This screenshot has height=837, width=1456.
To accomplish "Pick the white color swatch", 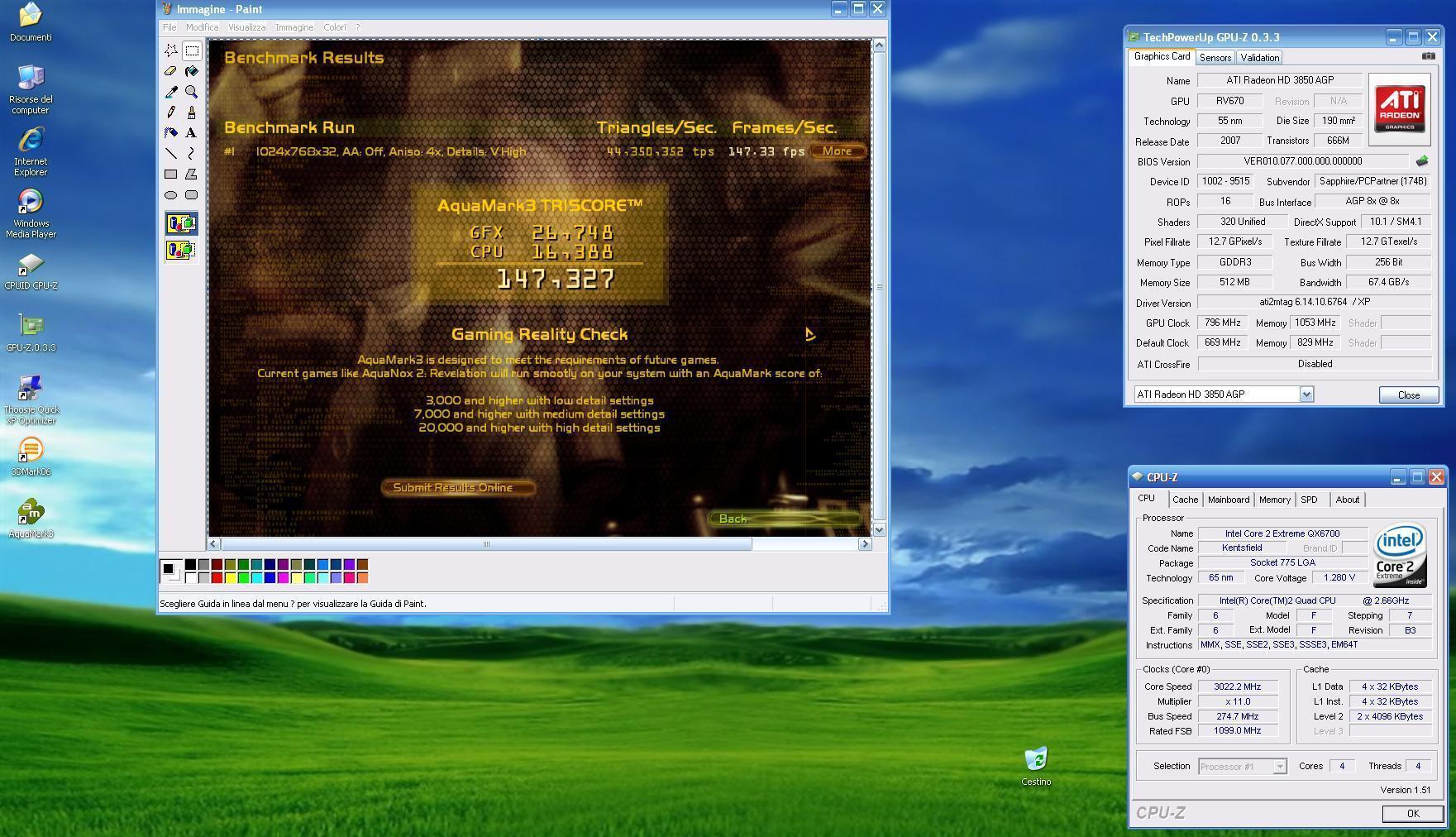I will pyautogui.click(x=190, y=578).
